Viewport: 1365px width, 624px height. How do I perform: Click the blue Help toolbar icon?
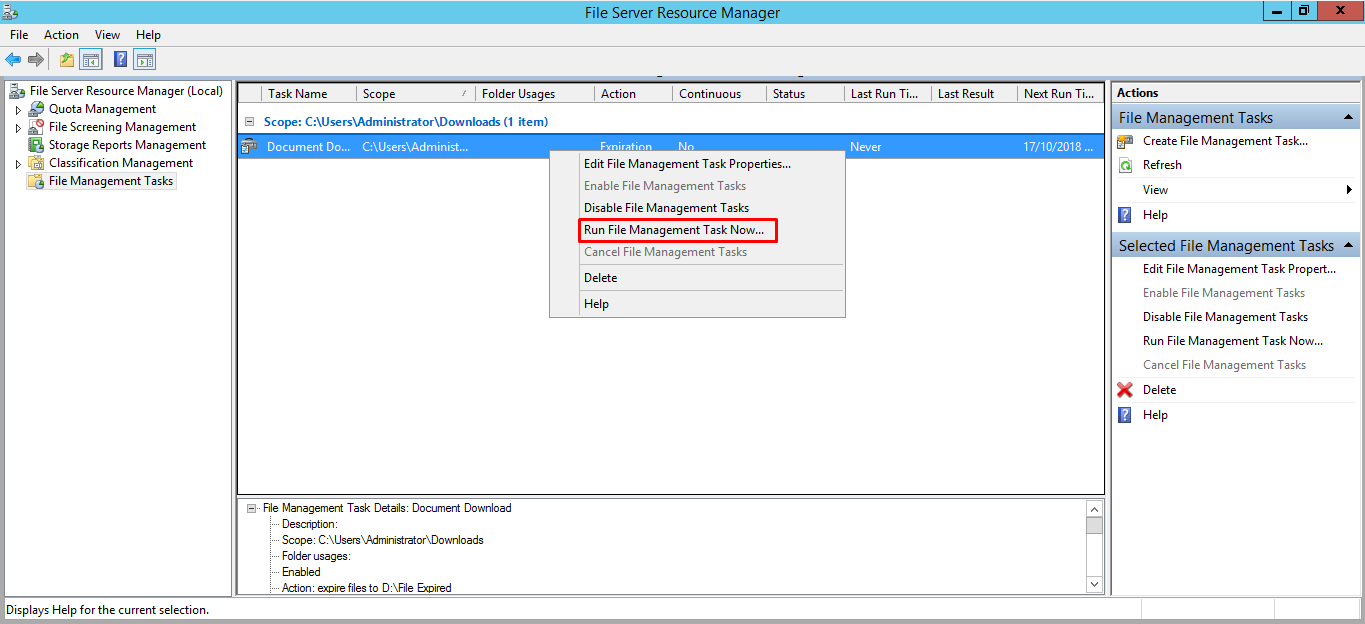coord(121,60)
